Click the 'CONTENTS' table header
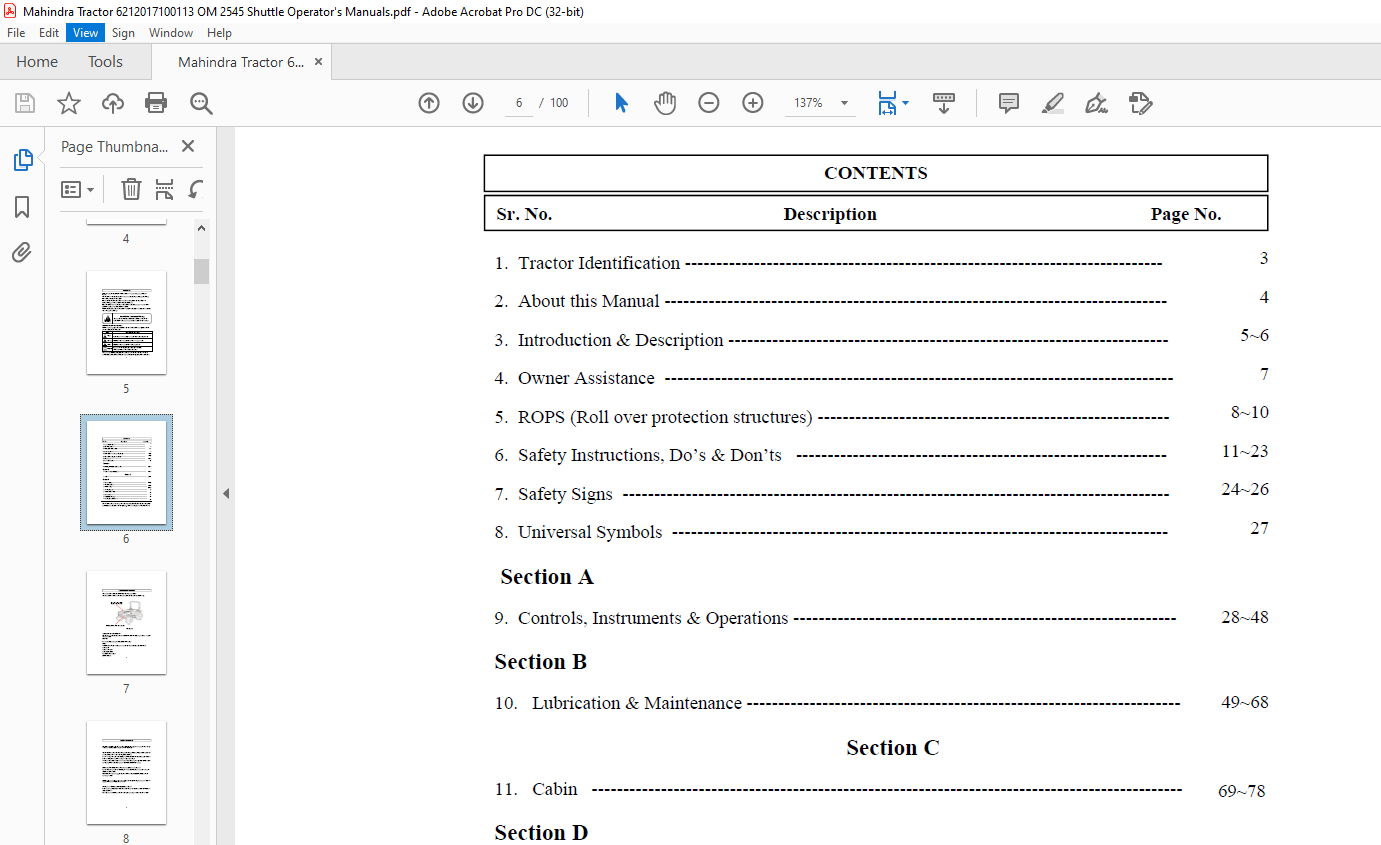The width and height of the screenshot is (1381, 845). (x=876, y=173)
